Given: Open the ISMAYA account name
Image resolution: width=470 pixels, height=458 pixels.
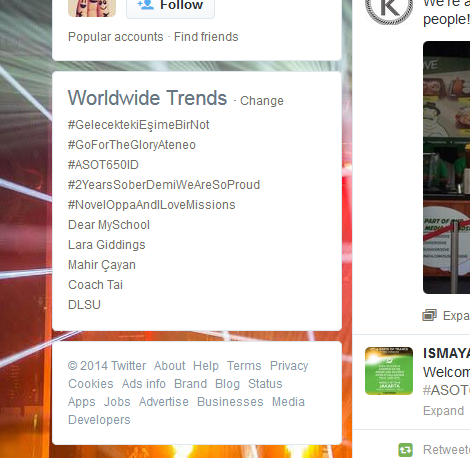Looking at the screenshot, I should tap(446, 353).
